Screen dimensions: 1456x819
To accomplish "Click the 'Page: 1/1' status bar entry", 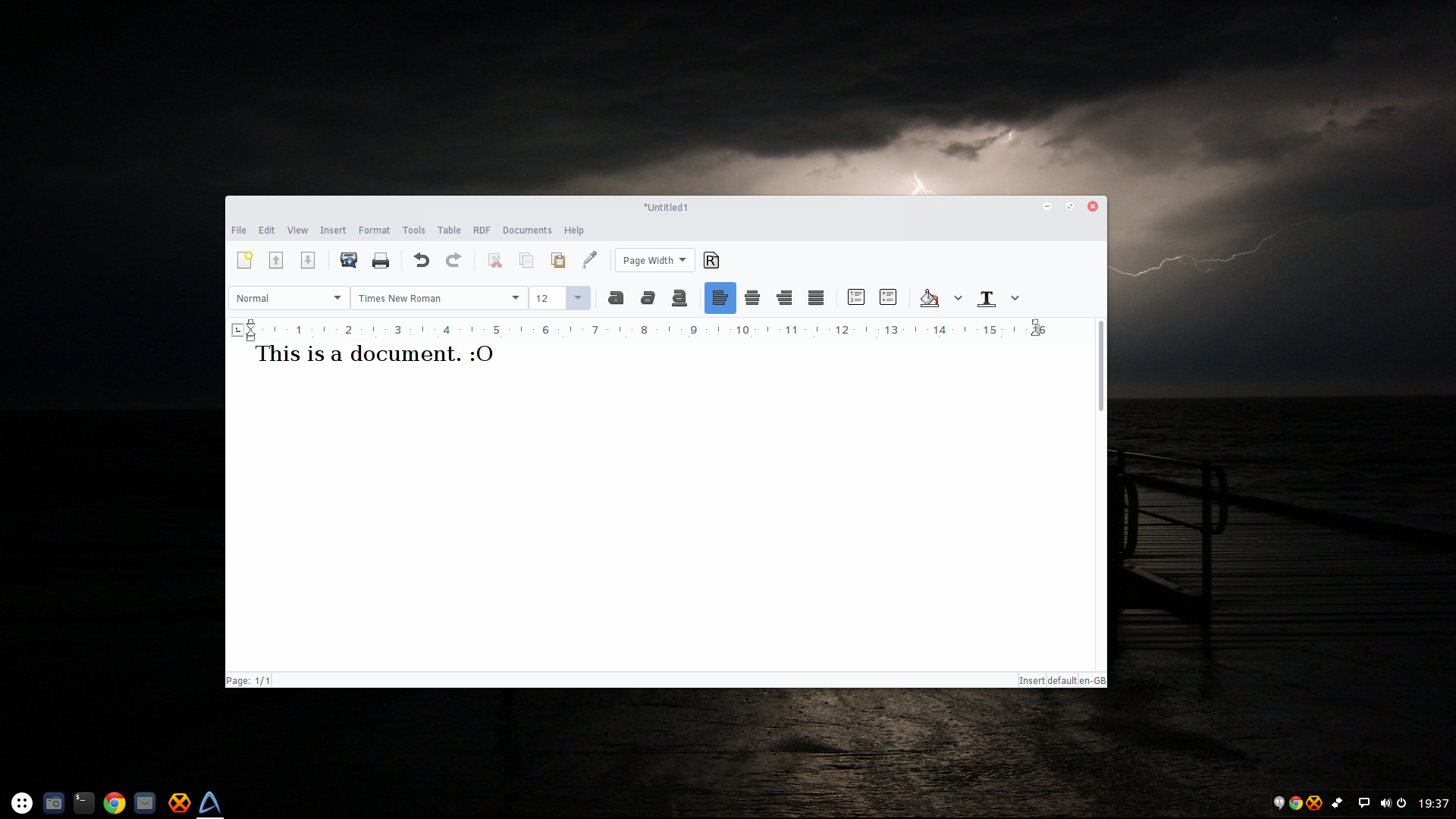I will (x=248, y=680).
